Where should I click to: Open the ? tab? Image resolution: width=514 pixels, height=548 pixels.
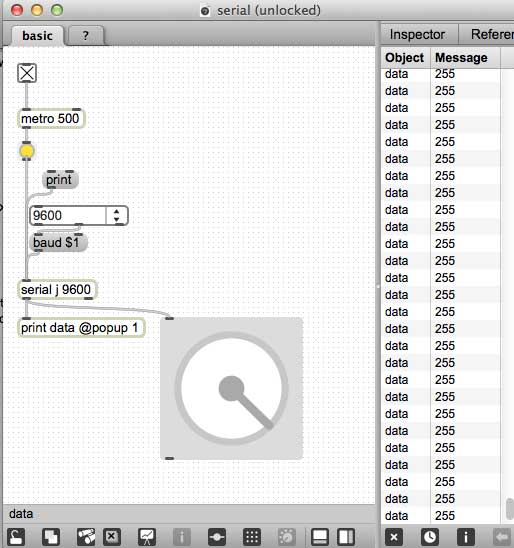[86, 36]
